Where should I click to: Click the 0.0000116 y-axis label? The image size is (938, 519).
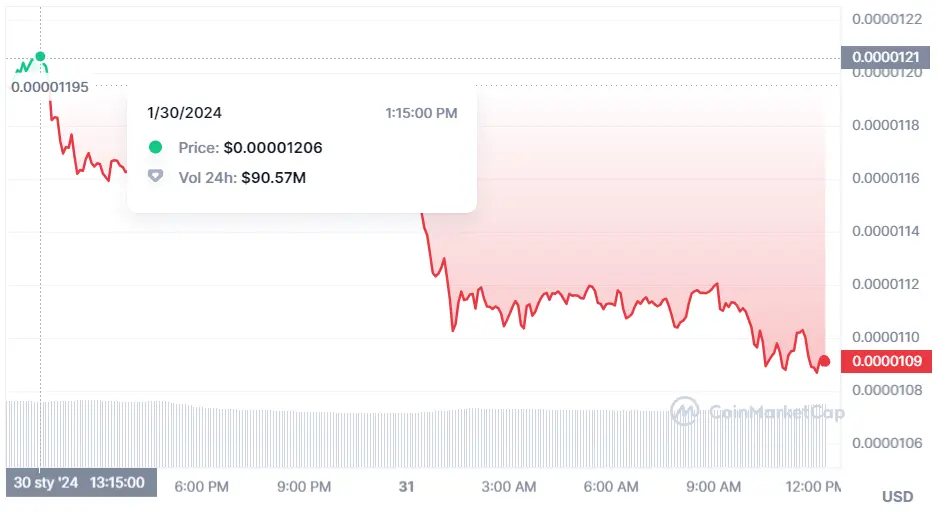[885, 178]
